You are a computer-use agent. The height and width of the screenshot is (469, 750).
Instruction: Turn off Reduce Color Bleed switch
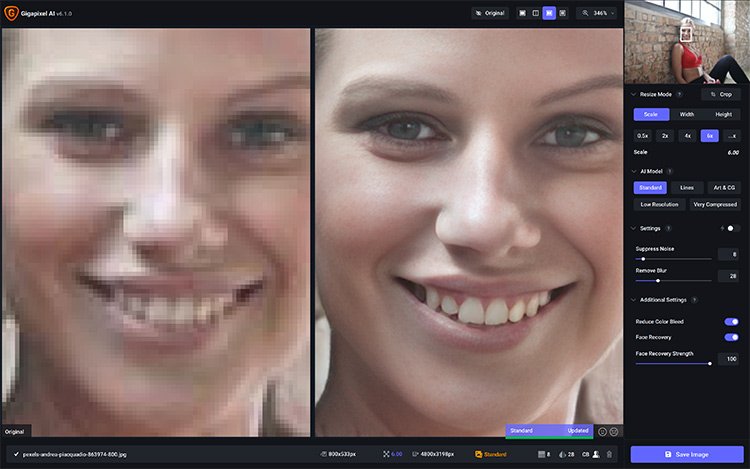[731, 322]
